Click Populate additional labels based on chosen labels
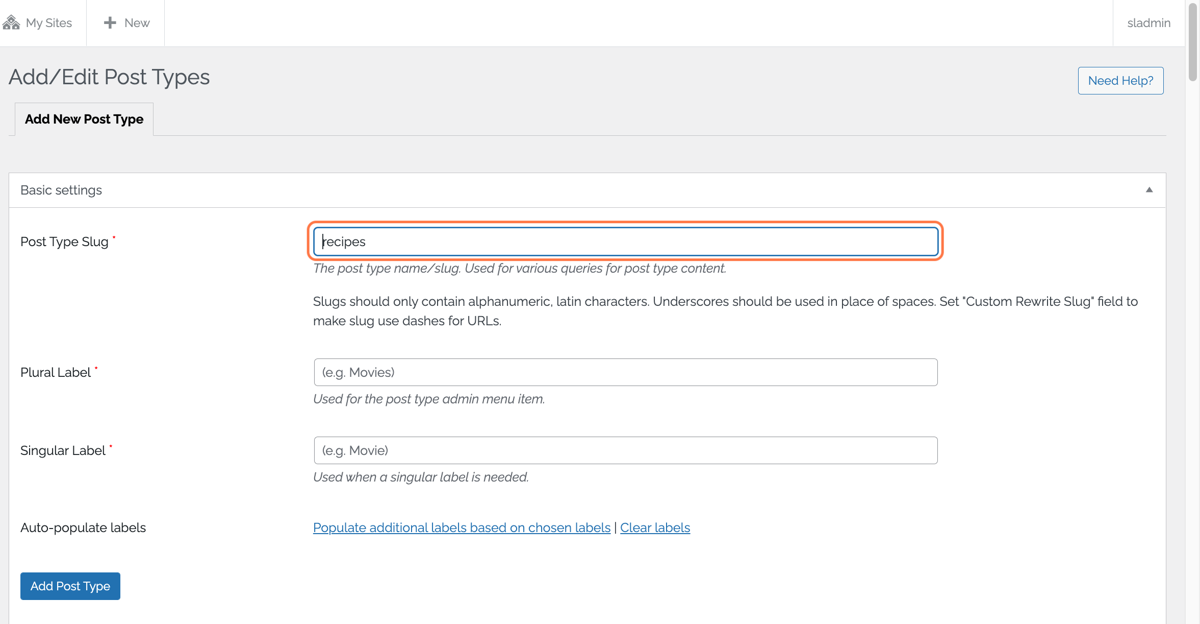The width and height of the screenshot is (1200, 624). click(462, 527)
